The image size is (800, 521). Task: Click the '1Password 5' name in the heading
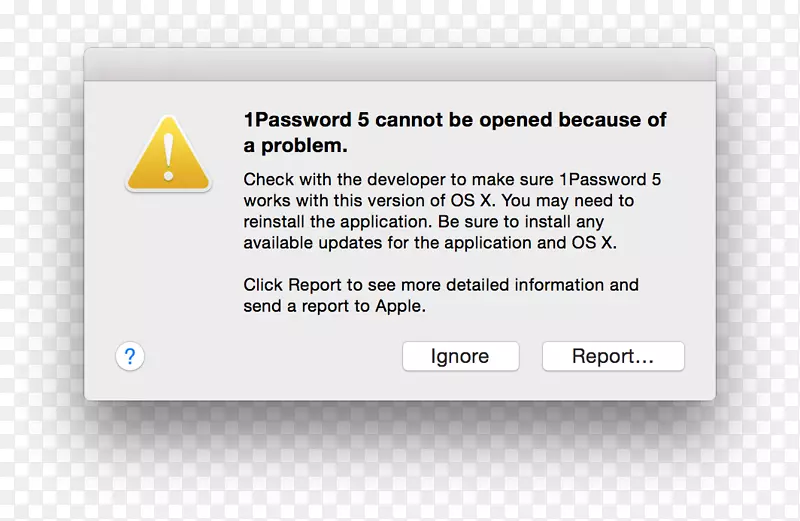(306, 120)
